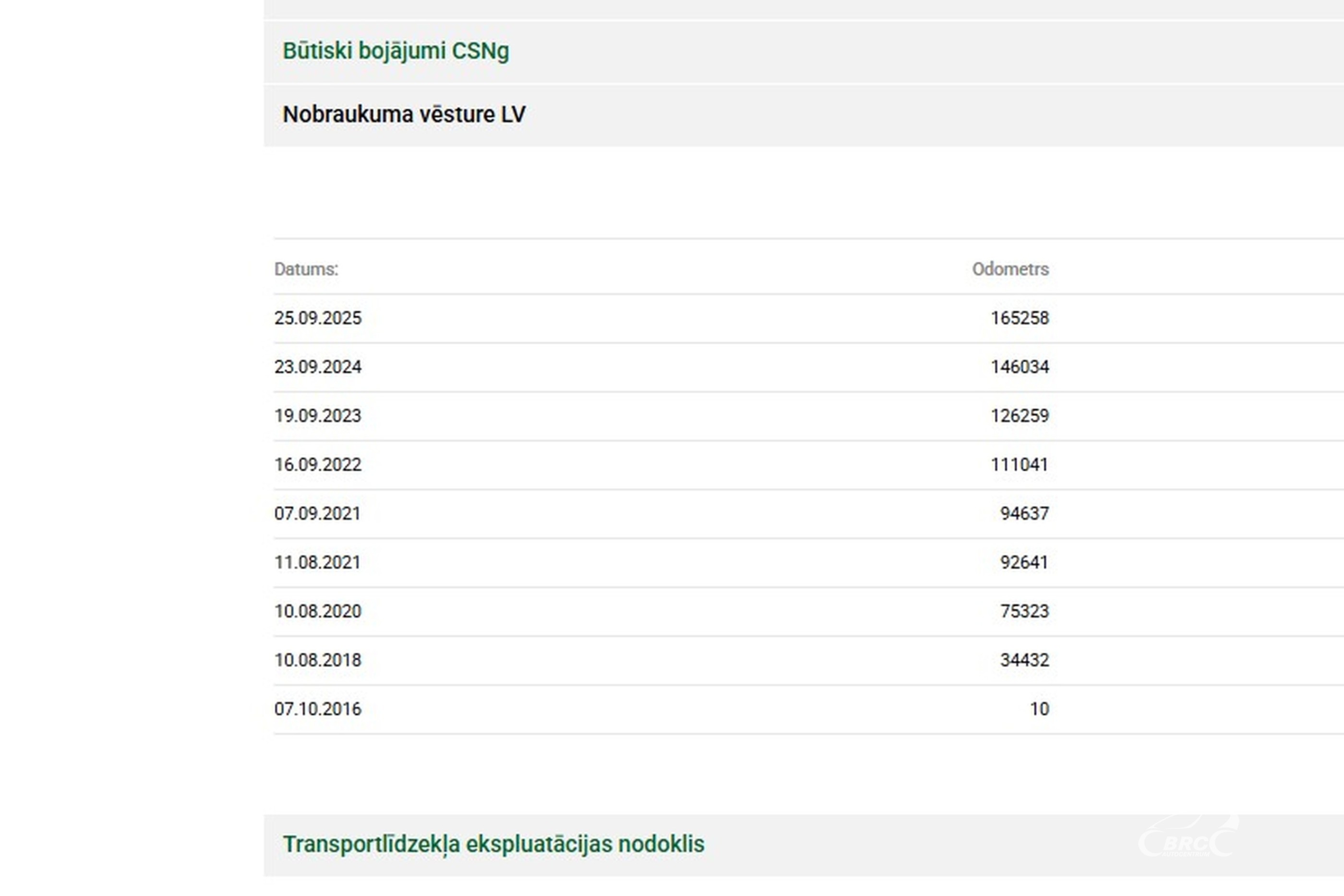This screenshot has height=896, width=1344.
Task: Select the 10.08.2020 date row
Action: click(x=318, y=611)
